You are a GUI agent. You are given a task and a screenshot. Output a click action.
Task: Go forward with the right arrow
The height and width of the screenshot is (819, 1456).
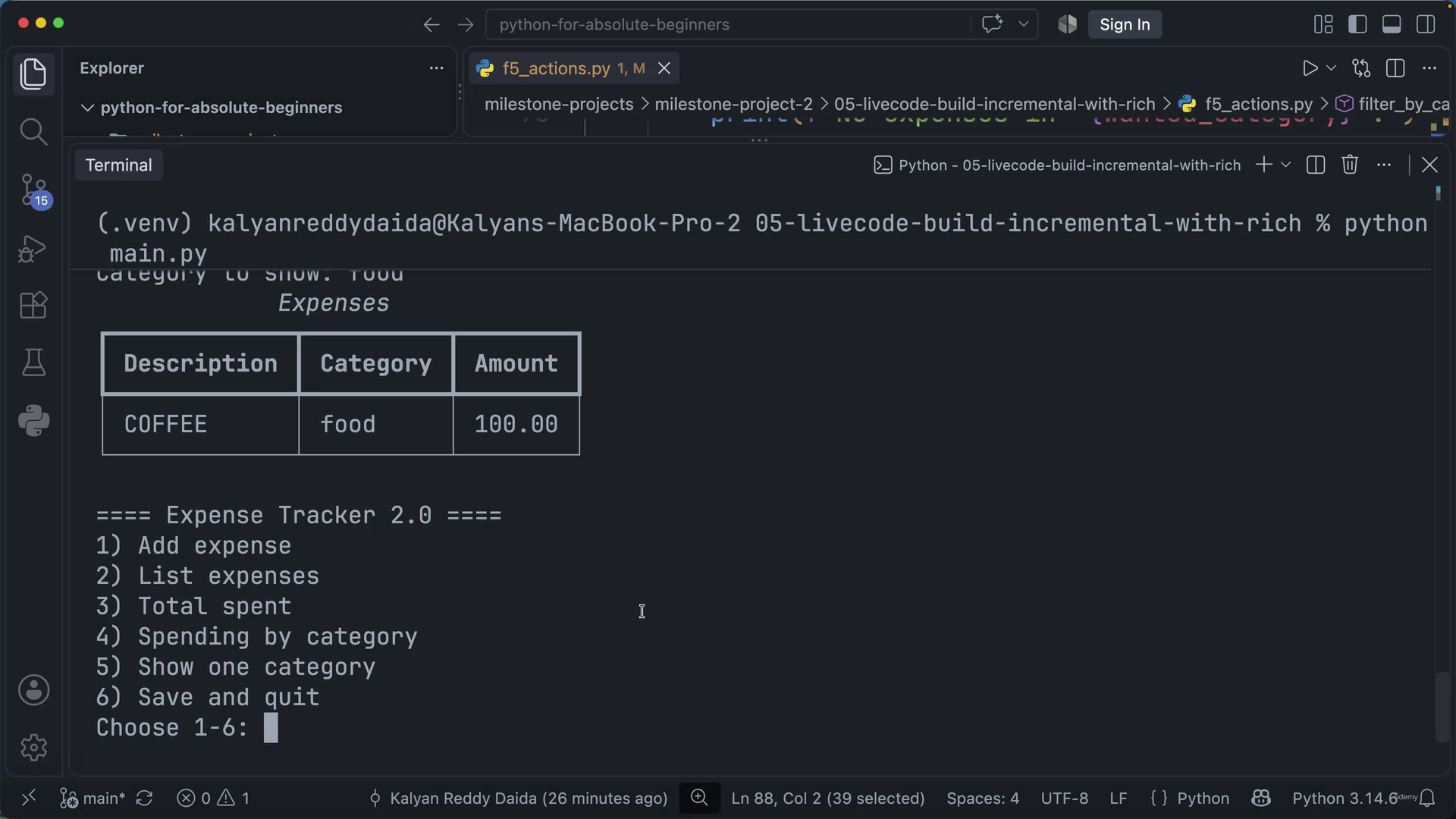pos(466,24)
